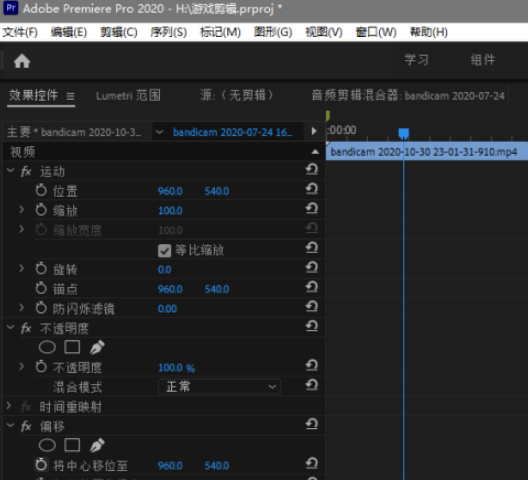
Task: Click the blue playhead marker
Action: [x=404, y=133]
